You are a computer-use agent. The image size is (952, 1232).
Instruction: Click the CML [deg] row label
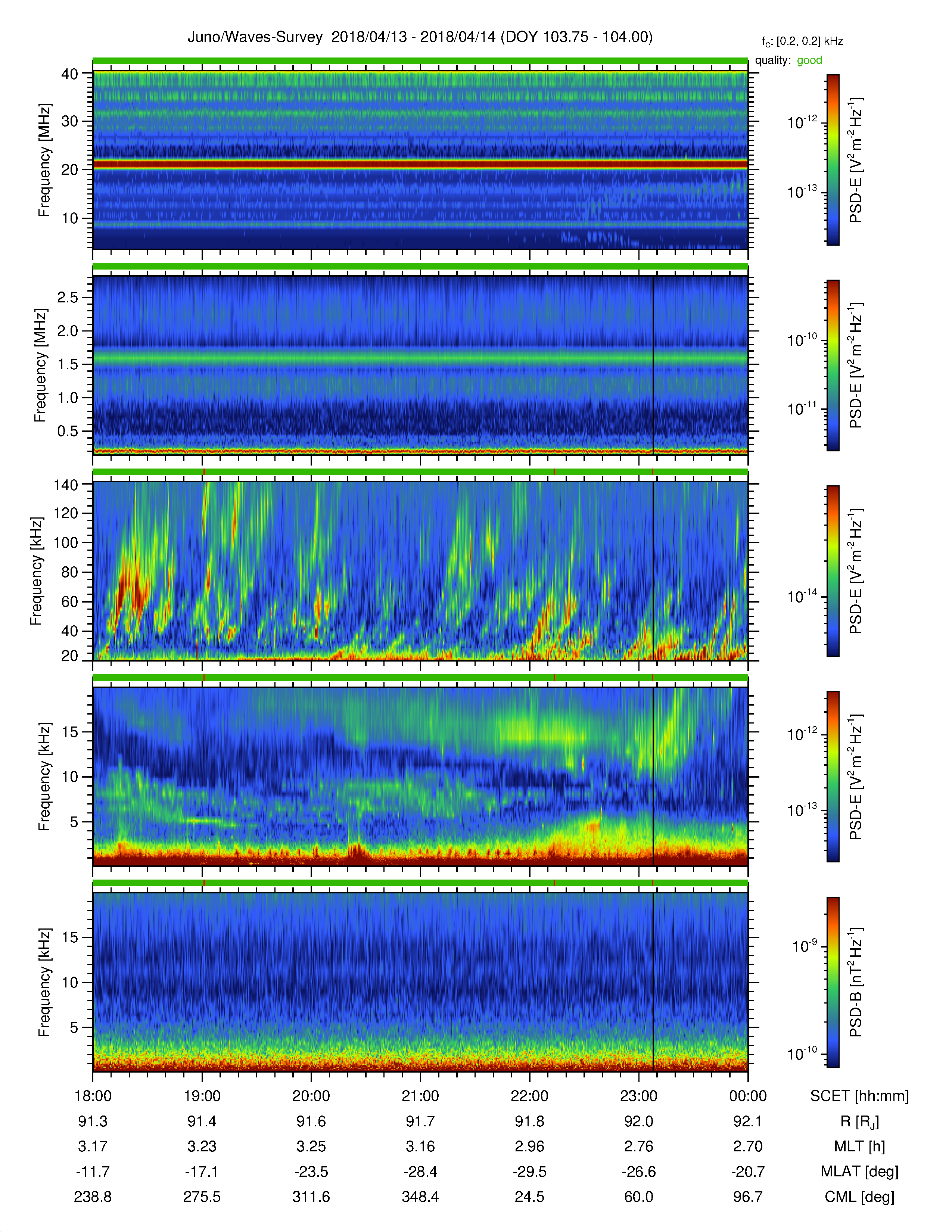[x=859, y=1197]
